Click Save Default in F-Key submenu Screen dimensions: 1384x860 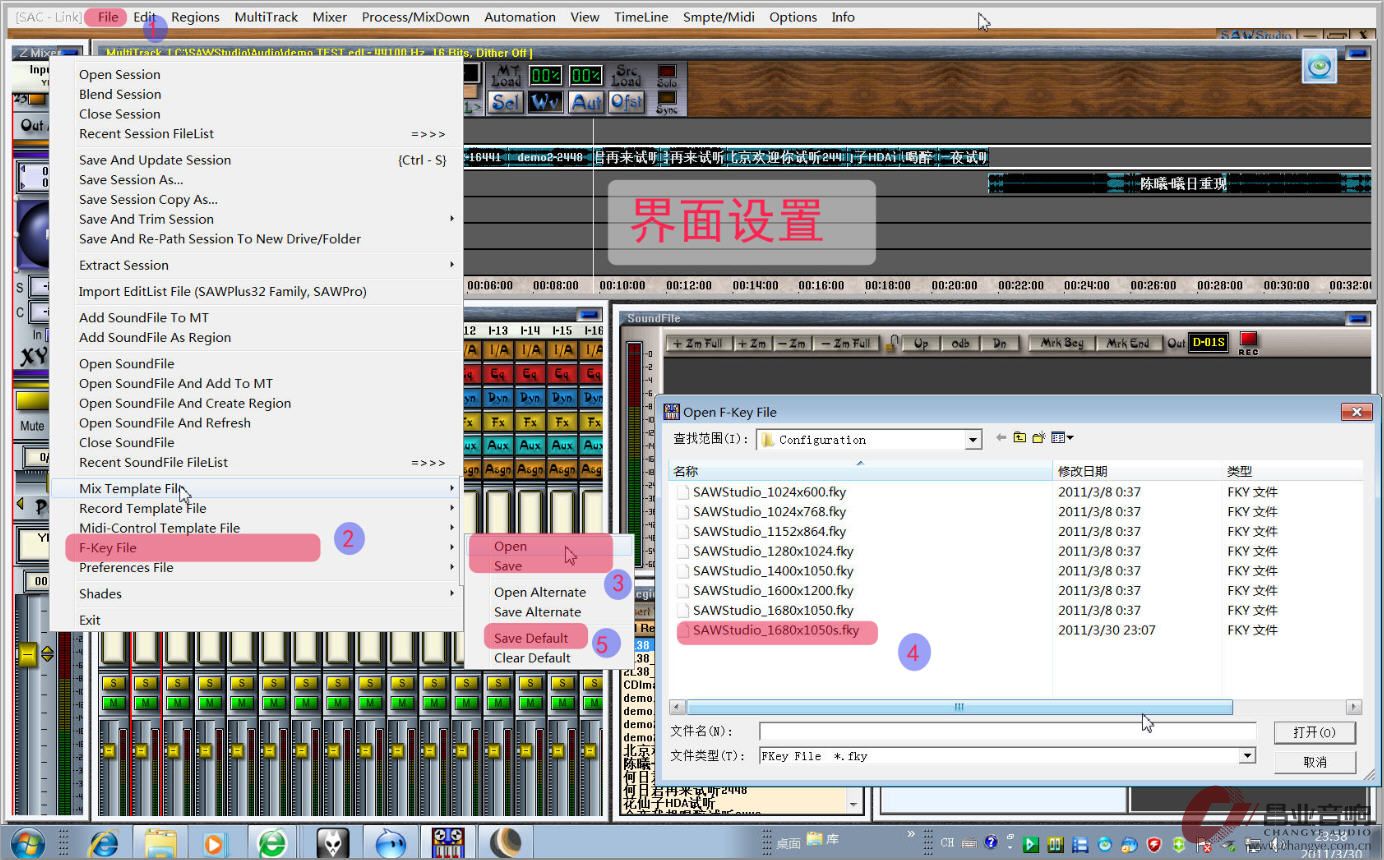point(531,638)
